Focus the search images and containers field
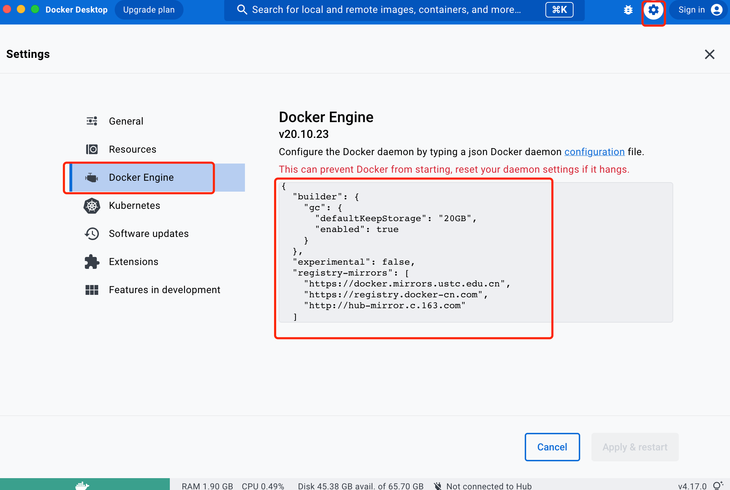Image resolution: width=730 pixels, height=490 pixels. (404, 10)
